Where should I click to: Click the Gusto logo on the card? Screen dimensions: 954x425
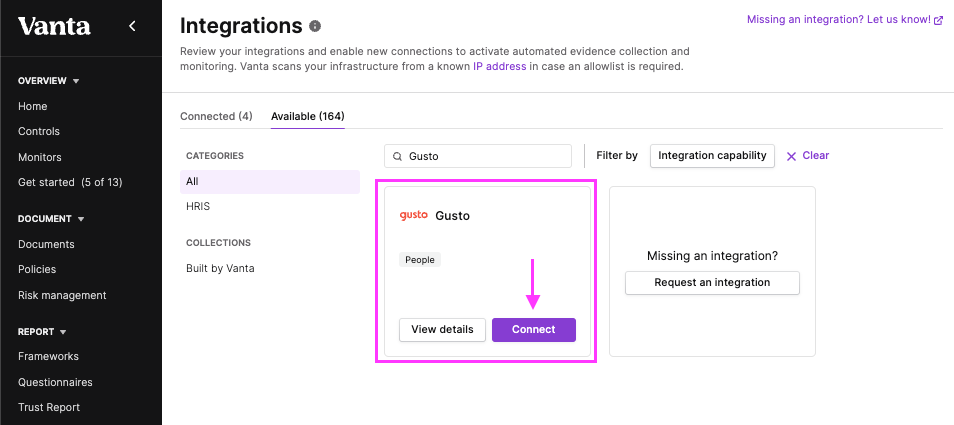coord(413,215)
